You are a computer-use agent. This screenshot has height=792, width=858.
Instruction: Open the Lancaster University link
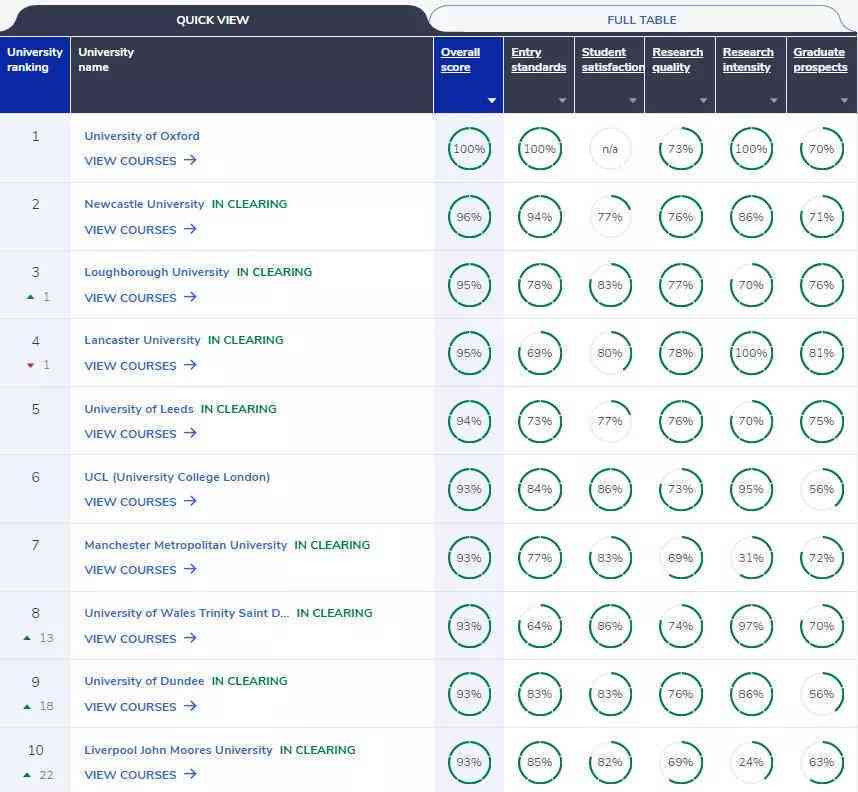pos(142,340)
